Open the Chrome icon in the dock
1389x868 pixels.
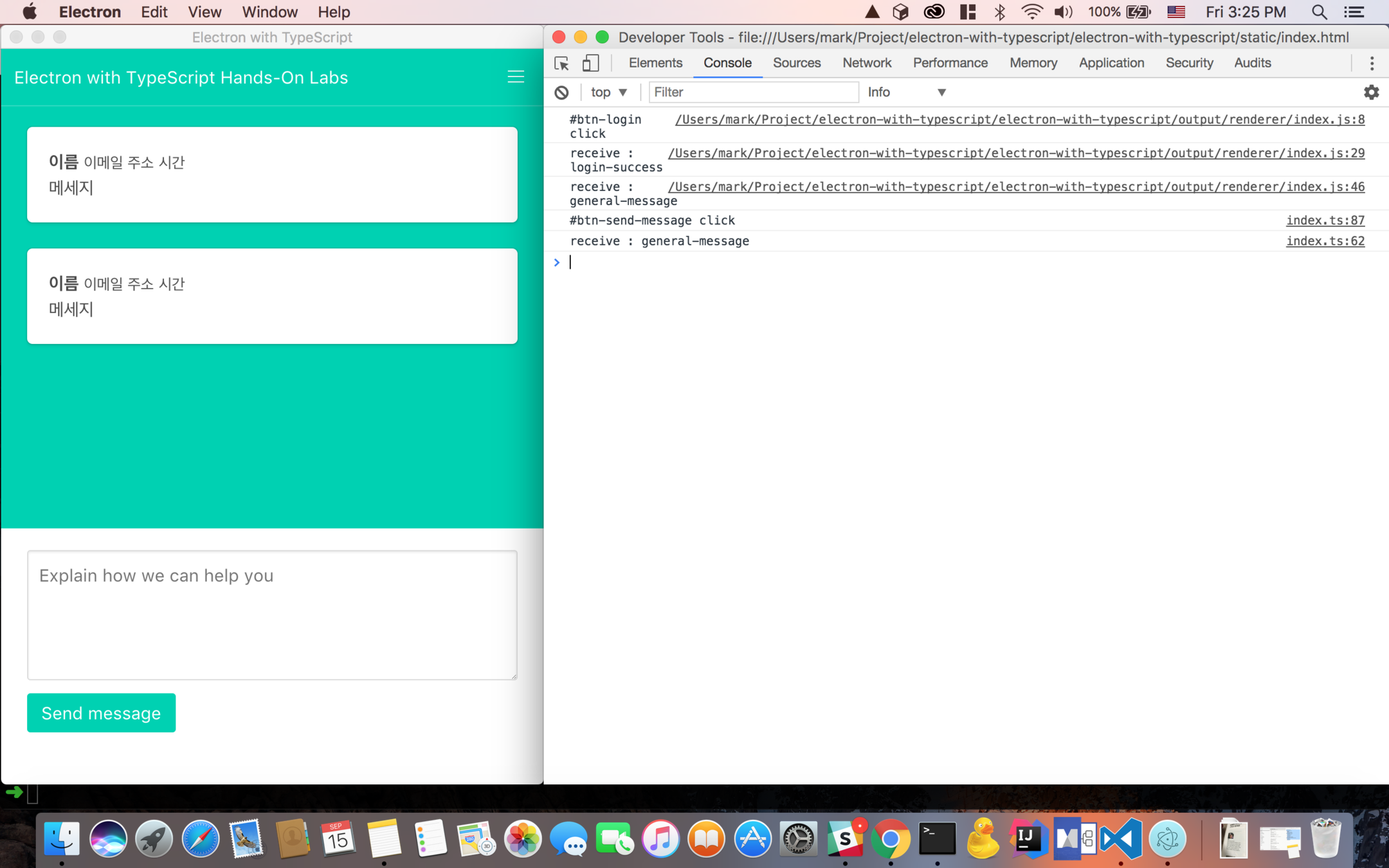click(891, 838)
